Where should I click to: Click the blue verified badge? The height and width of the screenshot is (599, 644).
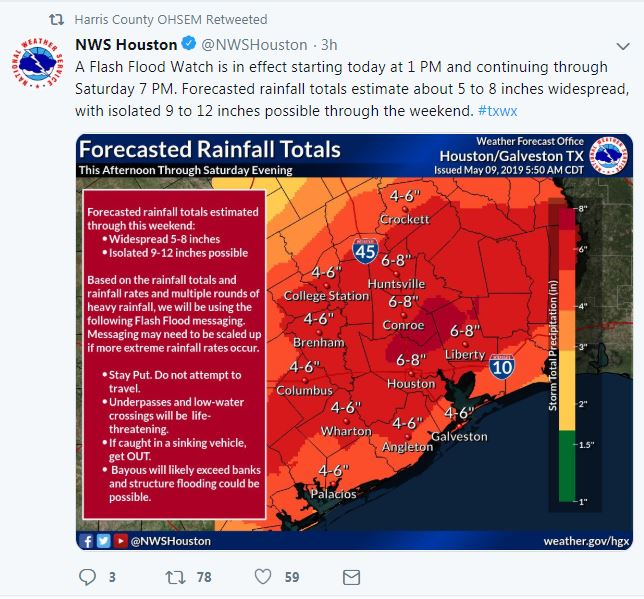186,45
